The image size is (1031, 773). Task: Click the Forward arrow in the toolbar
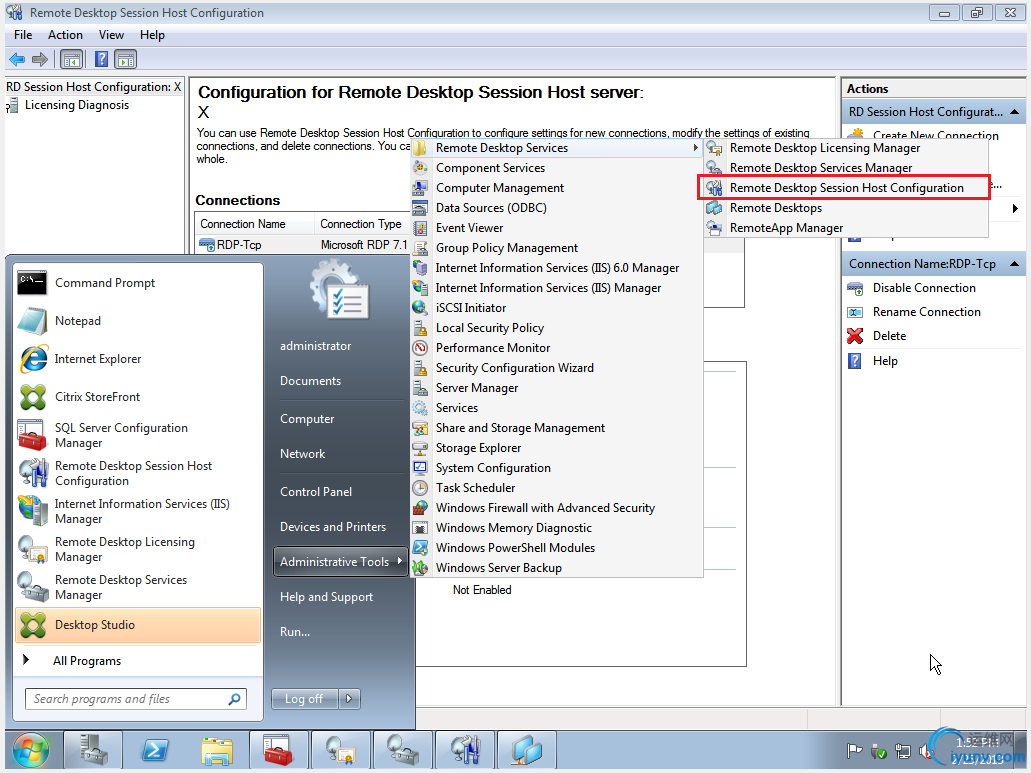tap(40, 60)
